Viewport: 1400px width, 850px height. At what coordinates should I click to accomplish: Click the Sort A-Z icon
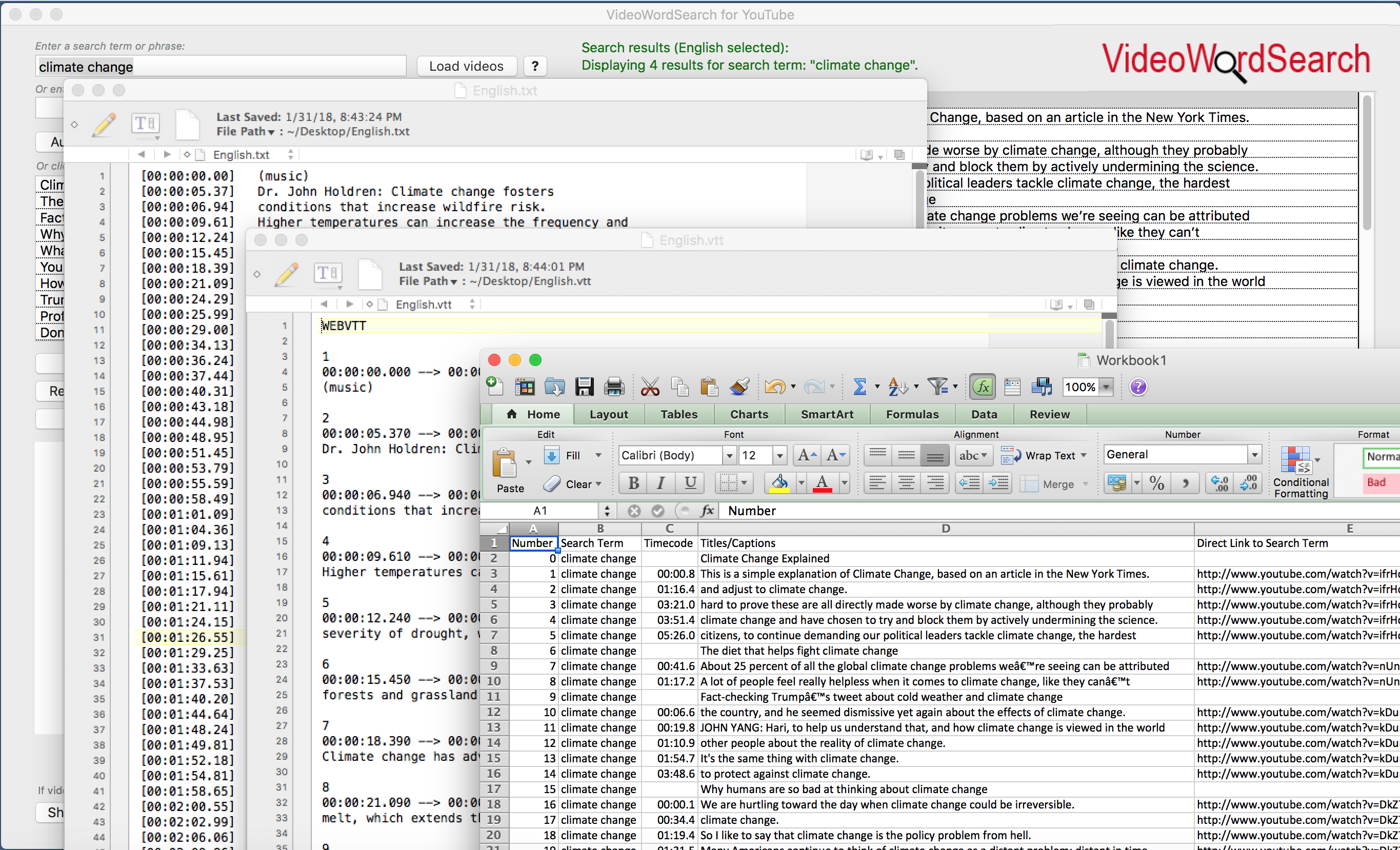pos(898,387)
